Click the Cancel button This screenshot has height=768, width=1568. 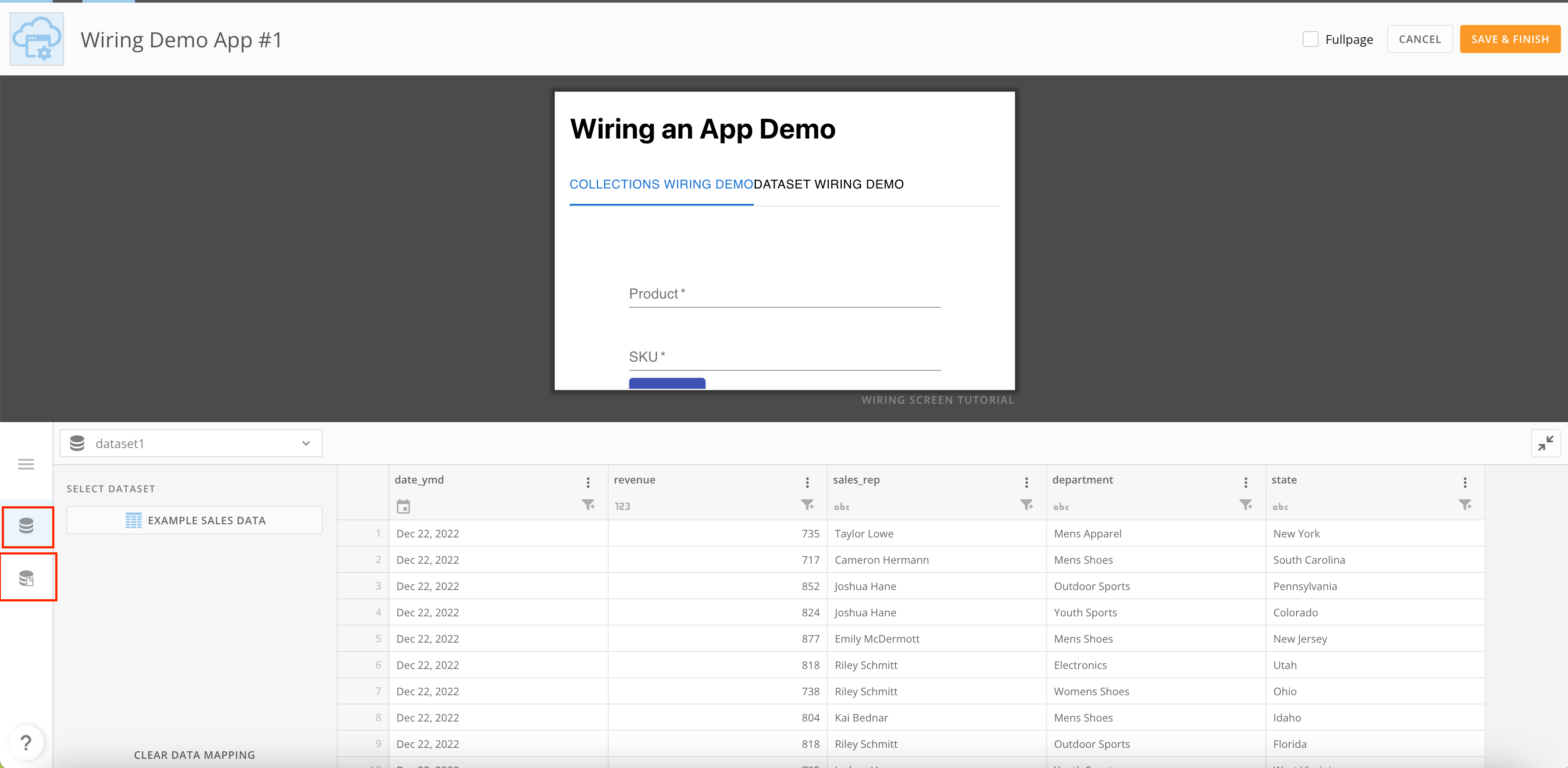1419,39
